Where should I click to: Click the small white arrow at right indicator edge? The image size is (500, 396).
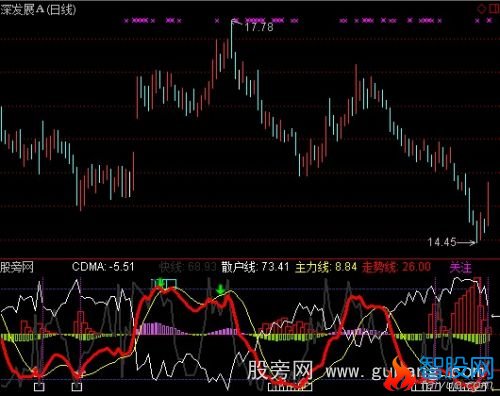point(496,316)
